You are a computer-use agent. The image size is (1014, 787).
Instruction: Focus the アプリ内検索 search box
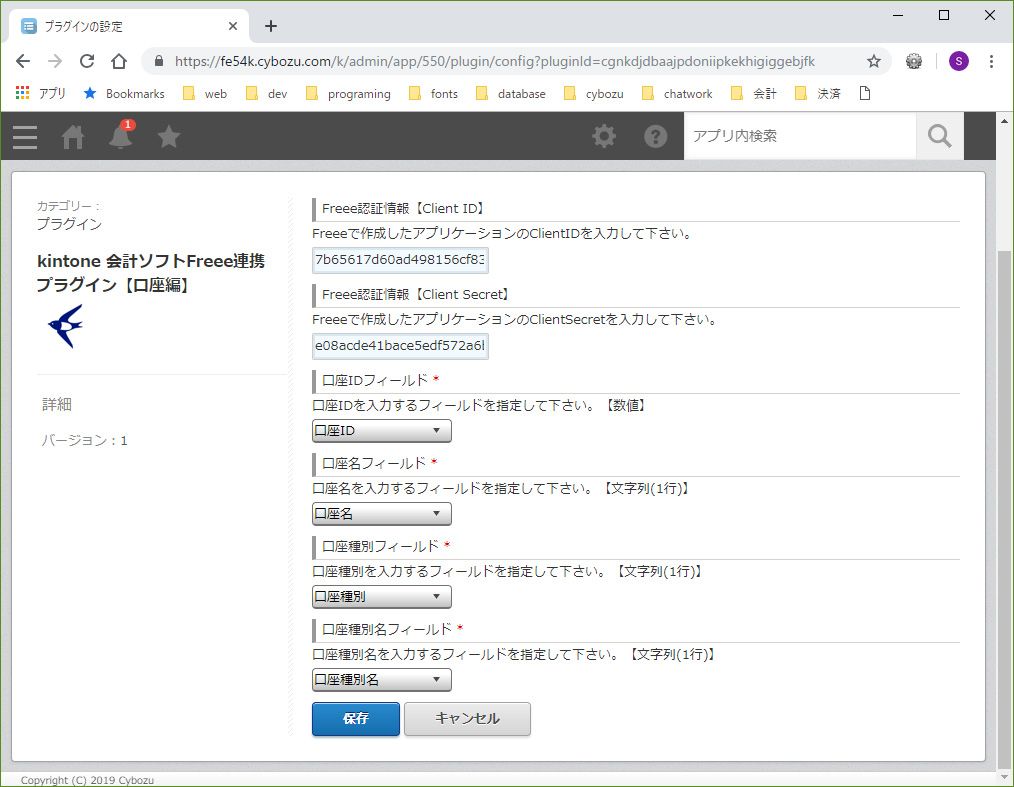pos(800,136)
